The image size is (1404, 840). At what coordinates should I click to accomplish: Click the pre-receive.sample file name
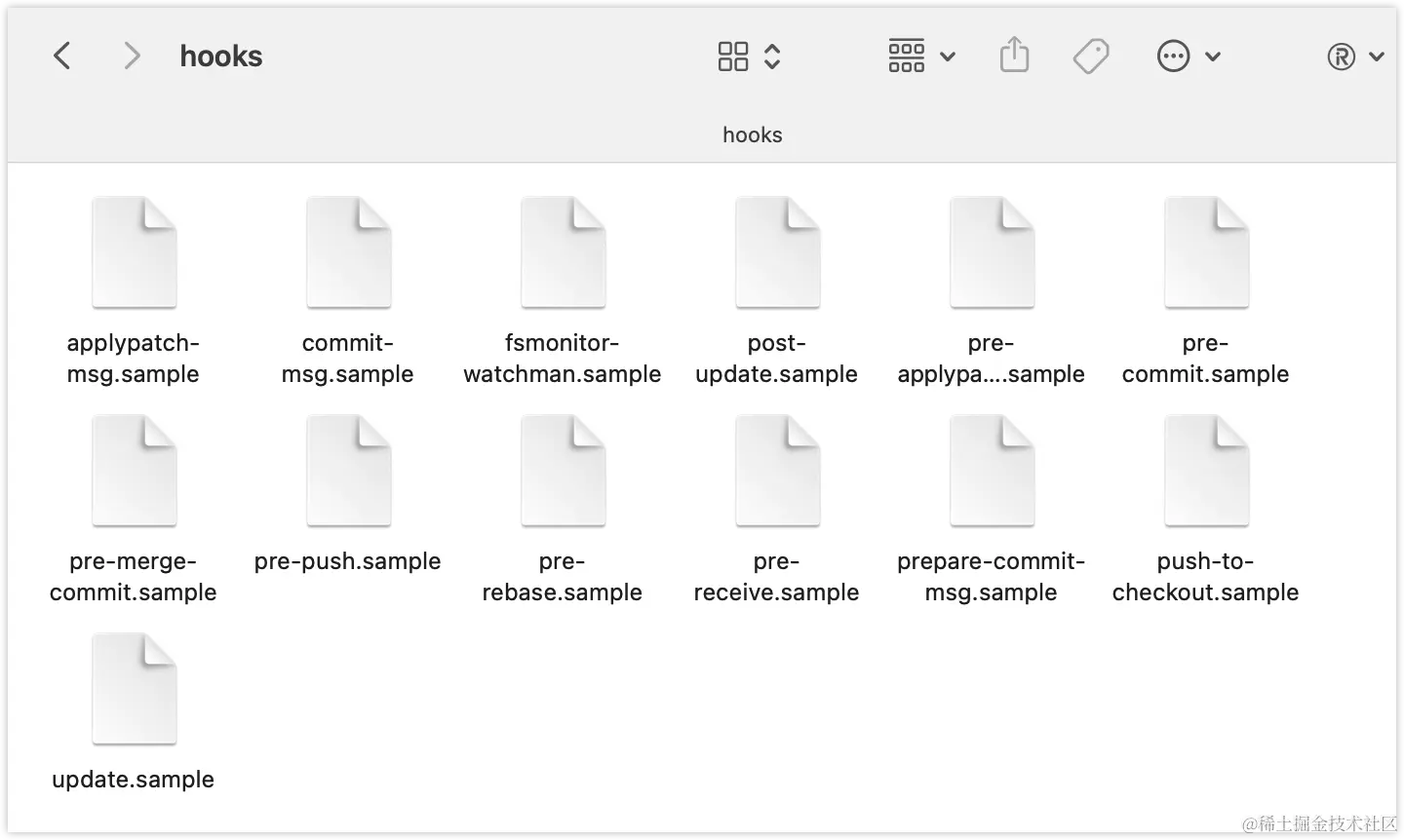coord(777,577)
